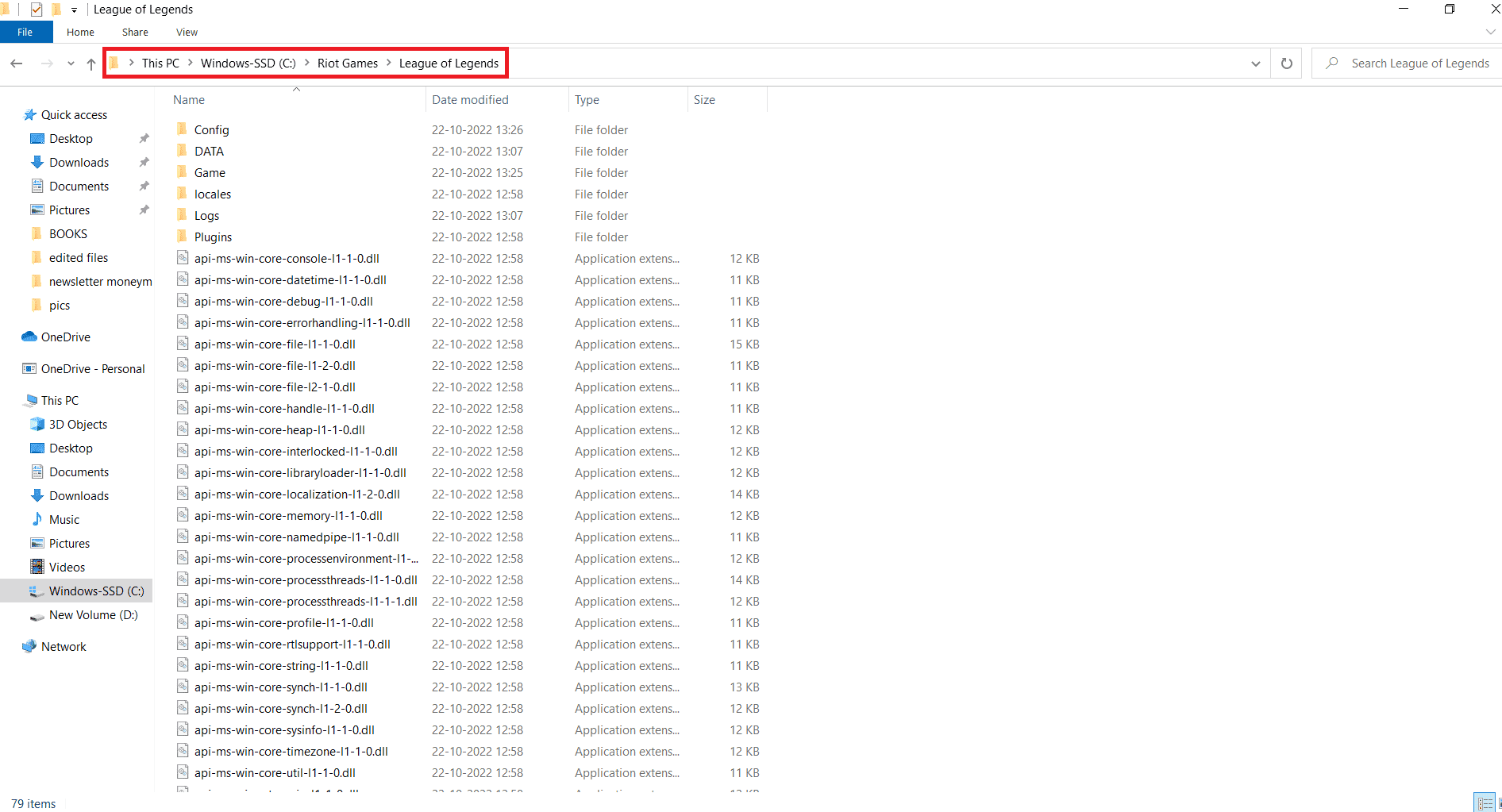Sort by the Name column header
1502x812 pixels.
click(189, 100)
